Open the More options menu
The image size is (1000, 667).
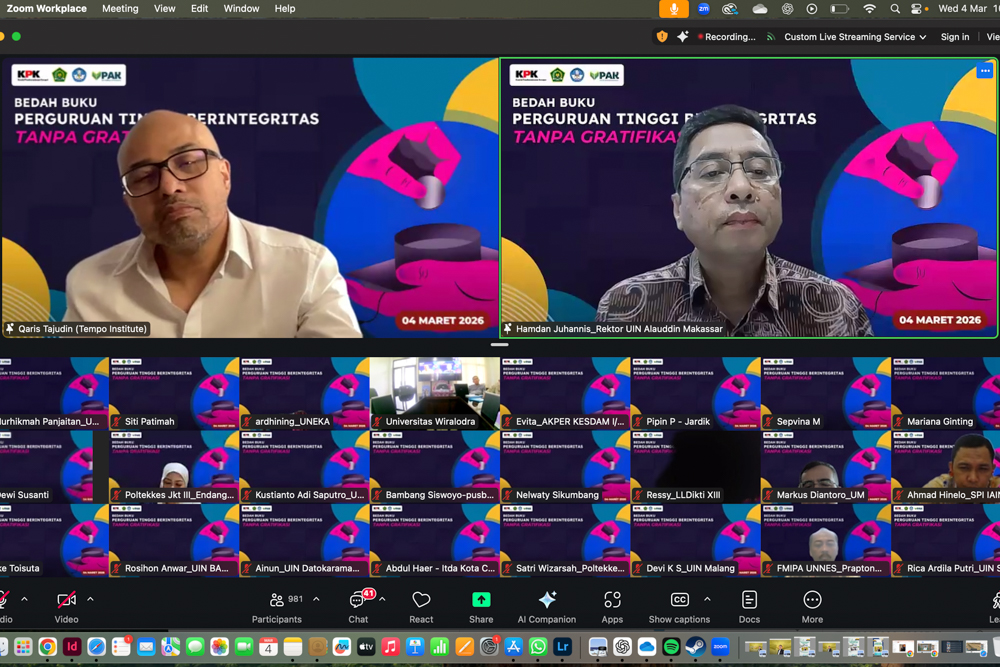(x=812, y=606)
